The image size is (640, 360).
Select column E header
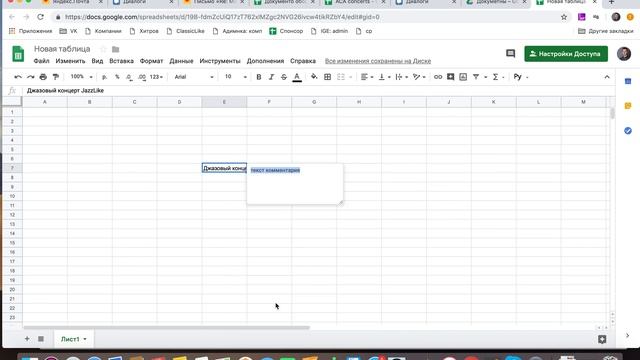click(x=224, y=102)
